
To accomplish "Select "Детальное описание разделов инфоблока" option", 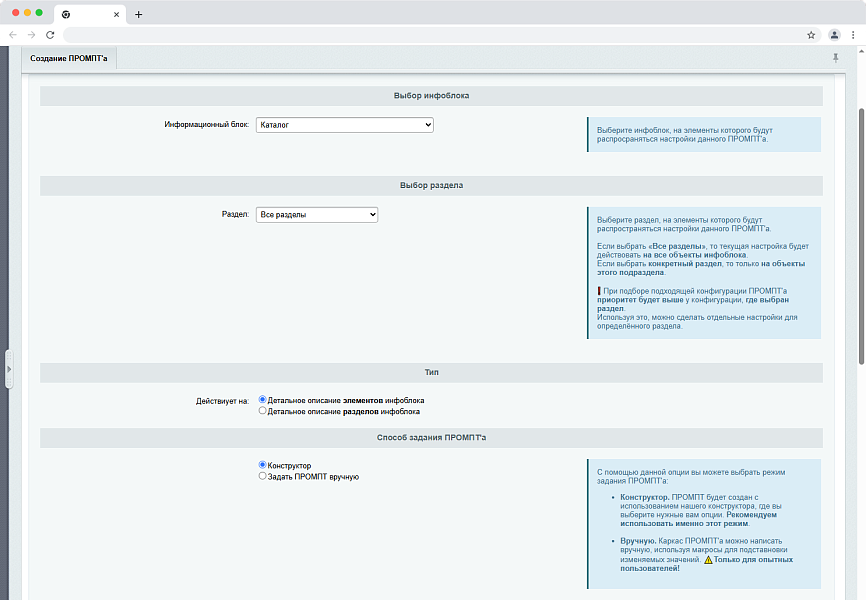I will pyautogui.click(x=263, y=411).
